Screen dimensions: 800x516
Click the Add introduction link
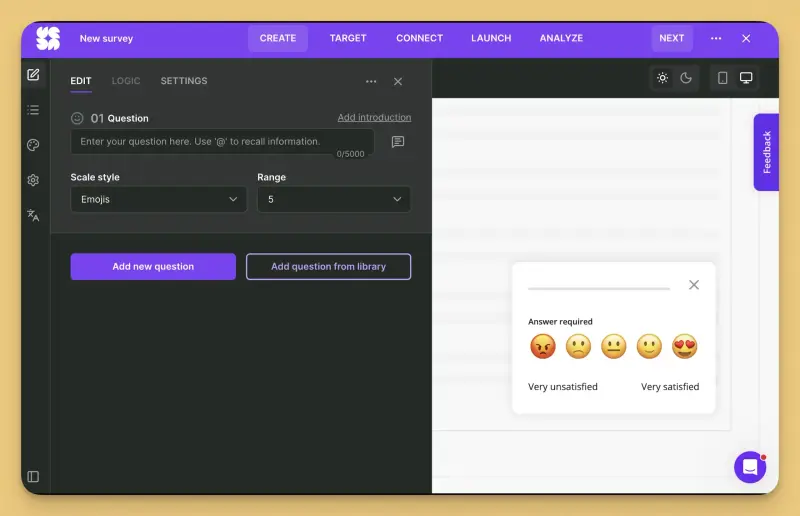coord(374,117)
